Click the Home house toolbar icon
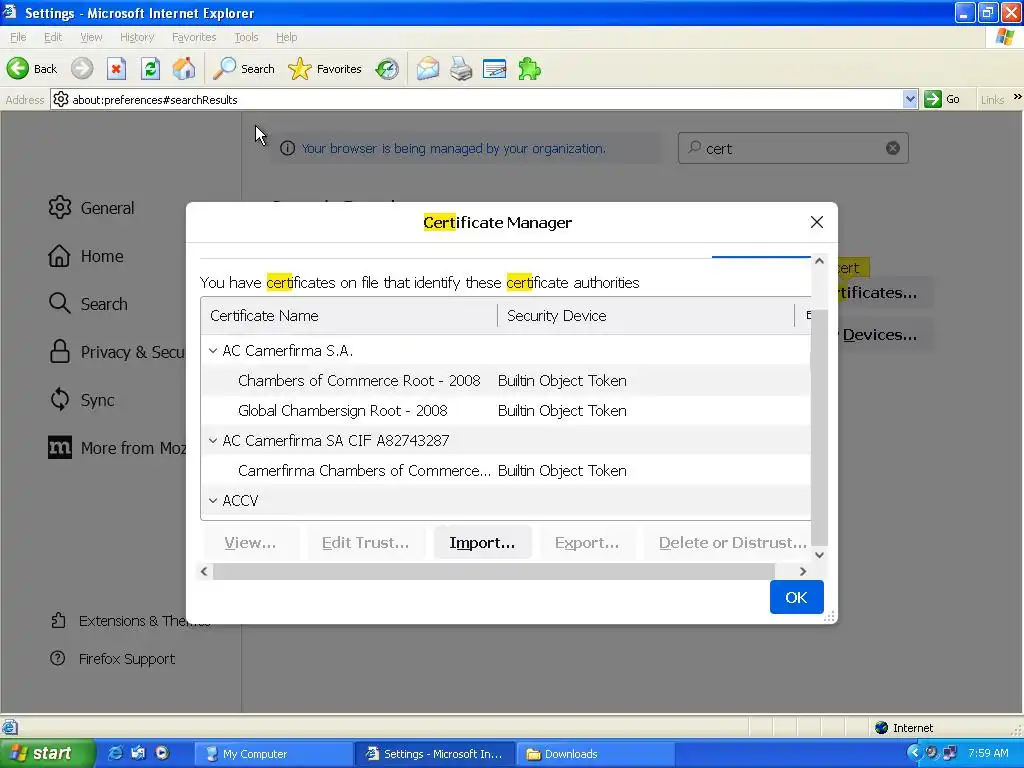The image size is (1024, 768). (184, 69)
